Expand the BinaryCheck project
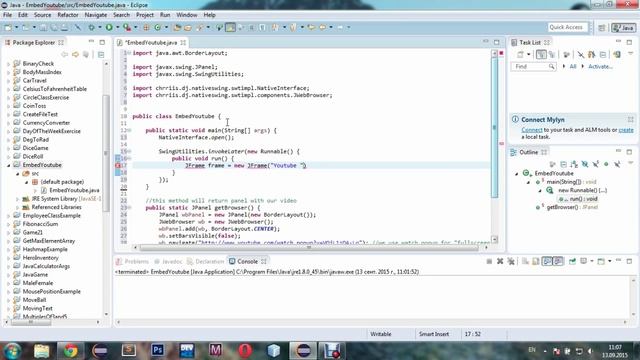The width and height of the screenshot is (640, 360). click(x=8, y=64)
